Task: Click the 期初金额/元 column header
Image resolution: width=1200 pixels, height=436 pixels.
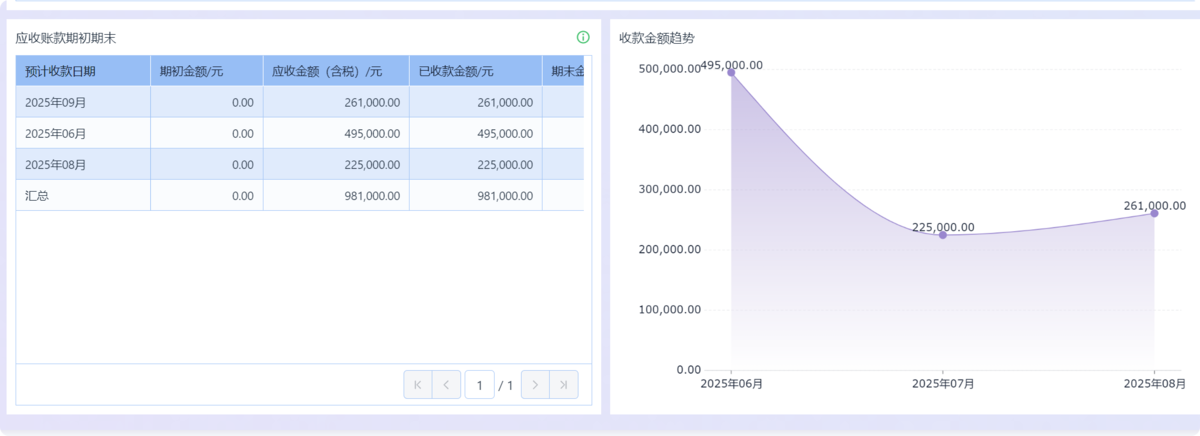Action: [x=207, y=71]
